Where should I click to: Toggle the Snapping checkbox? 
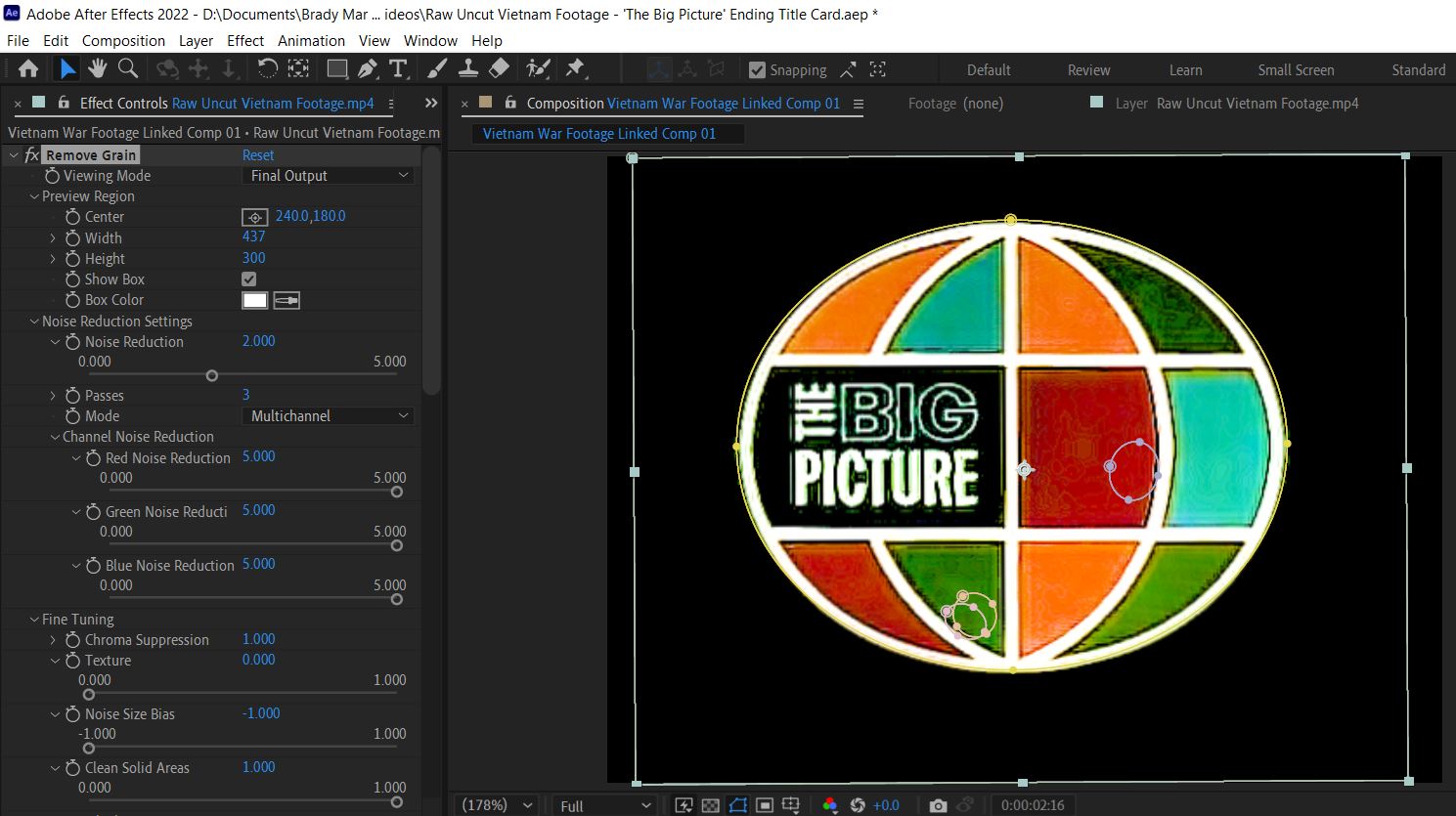[x=757, y=69]
